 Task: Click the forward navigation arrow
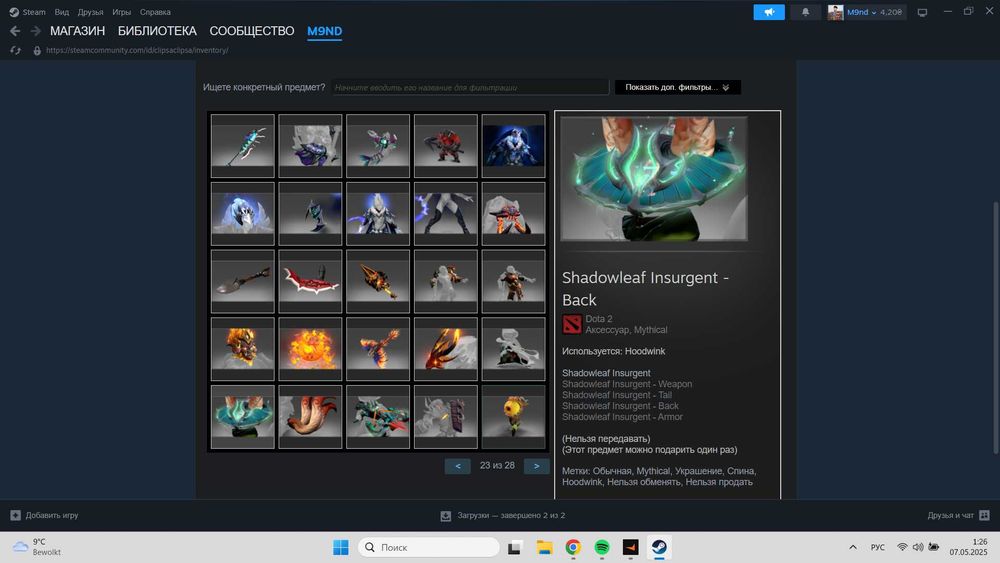pos(36,31)
